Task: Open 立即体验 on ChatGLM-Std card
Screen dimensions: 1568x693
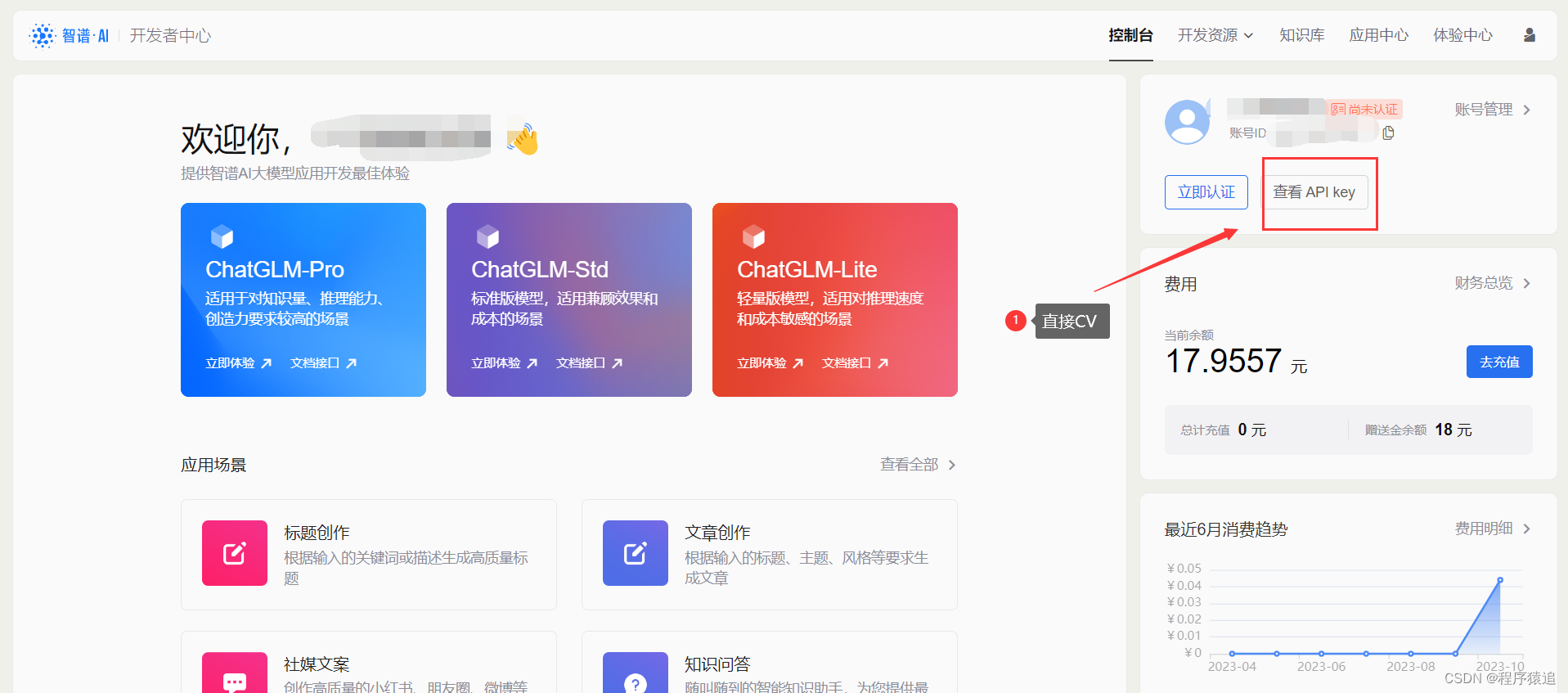Action: point(504,362)
